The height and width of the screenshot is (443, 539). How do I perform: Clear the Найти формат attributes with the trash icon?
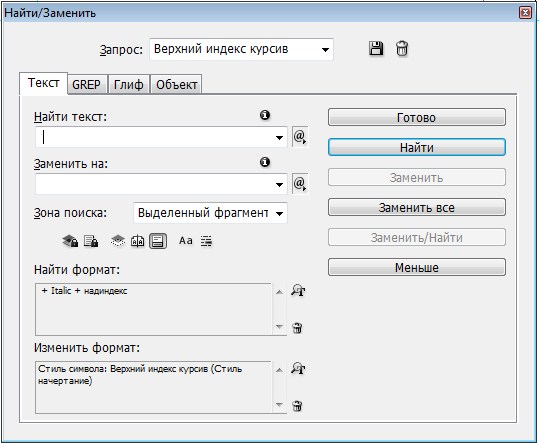pos(297,328)
